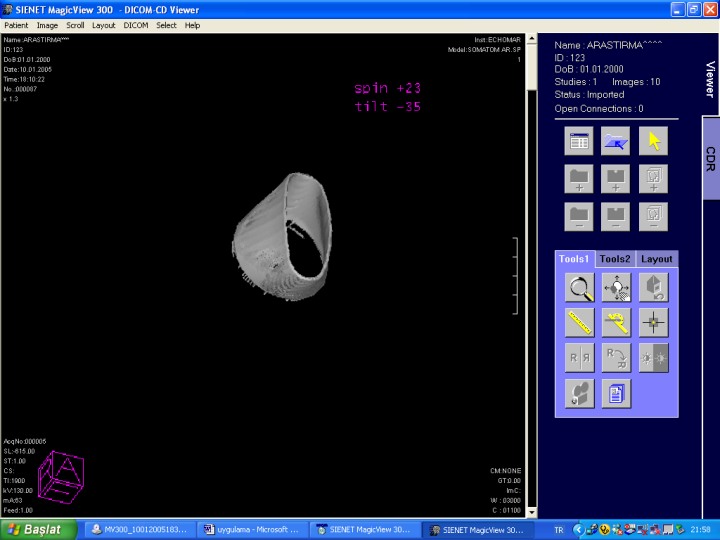Click the movie camera cine icon
Screen dimensions: 720x540
click(580, 393)
